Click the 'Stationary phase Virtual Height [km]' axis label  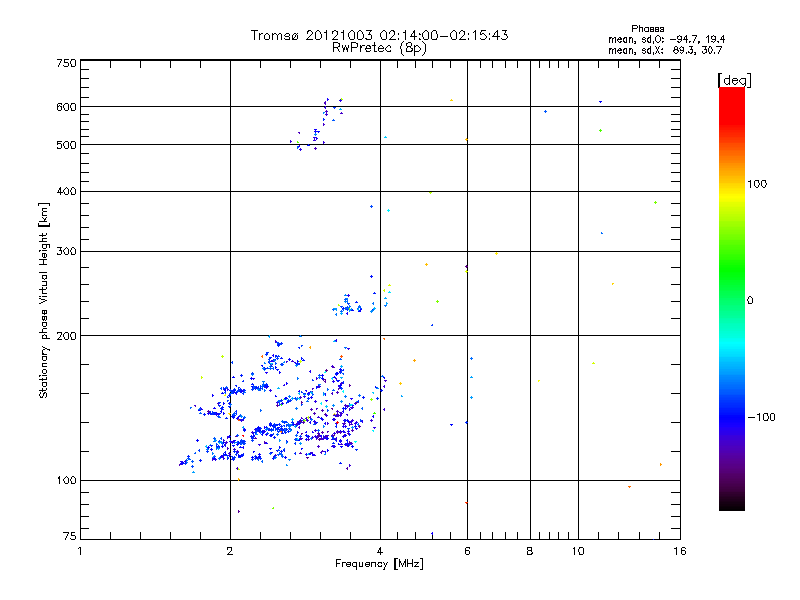44,300
